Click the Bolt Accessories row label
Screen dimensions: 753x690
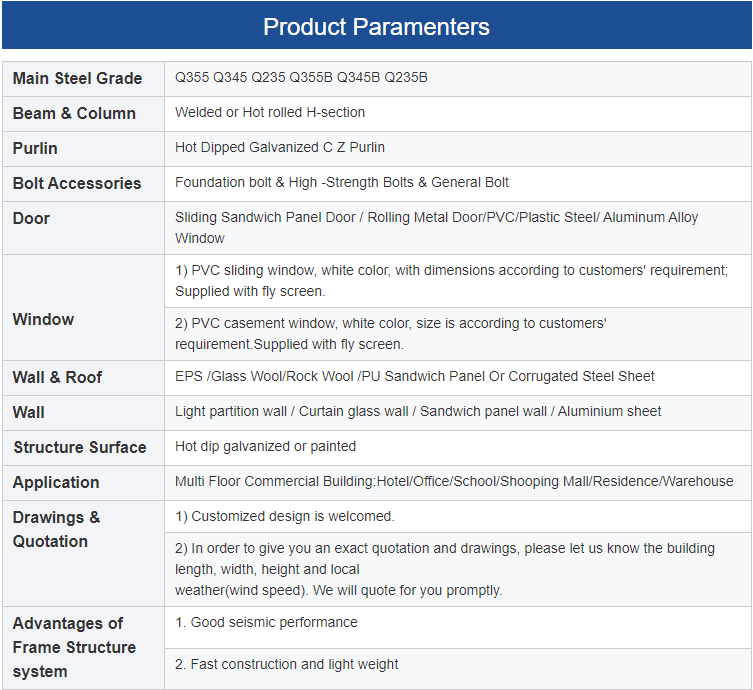point(77,183)
